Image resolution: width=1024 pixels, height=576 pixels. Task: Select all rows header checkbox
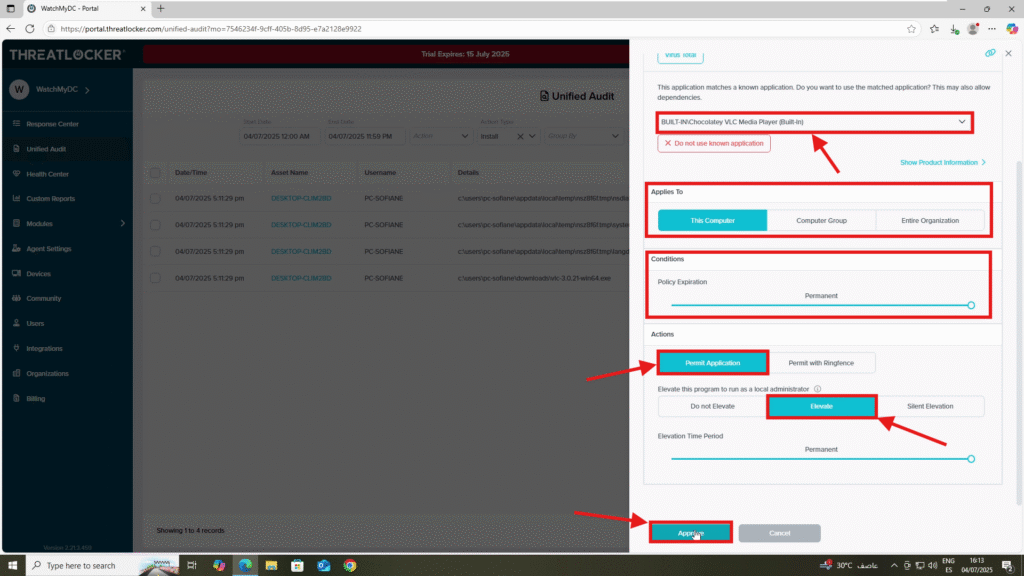coord(155,173)
